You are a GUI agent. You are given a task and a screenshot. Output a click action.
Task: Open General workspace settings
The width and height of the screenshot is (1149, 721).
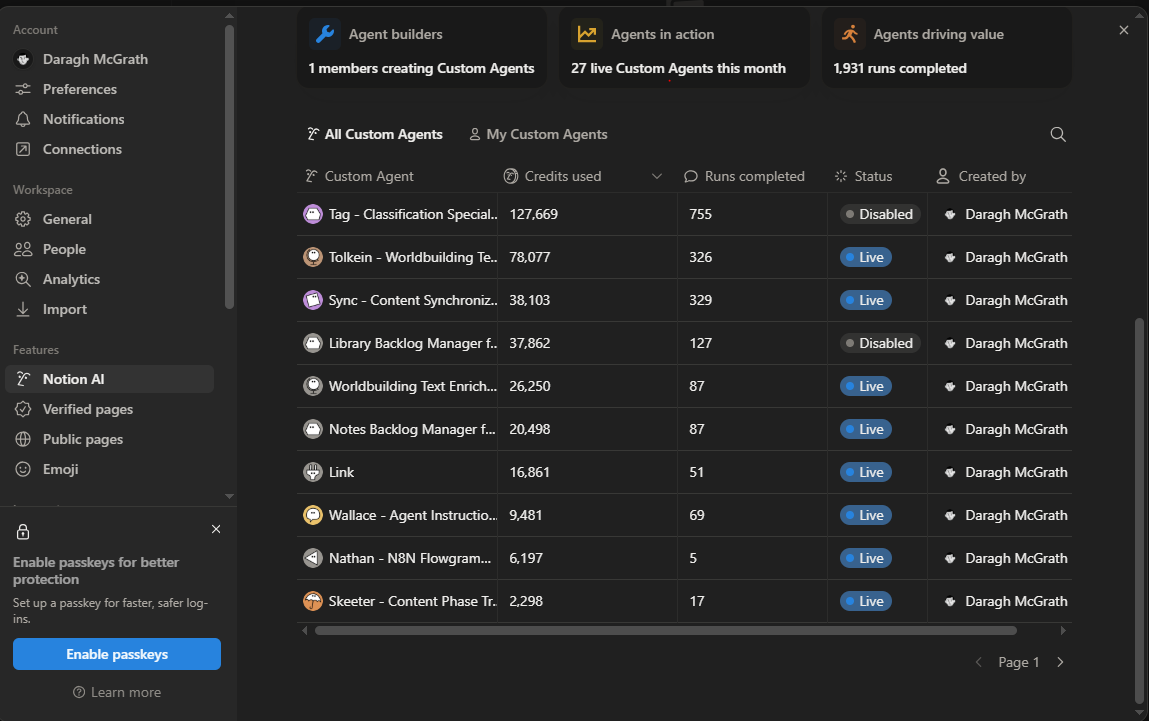coord(67,219)
